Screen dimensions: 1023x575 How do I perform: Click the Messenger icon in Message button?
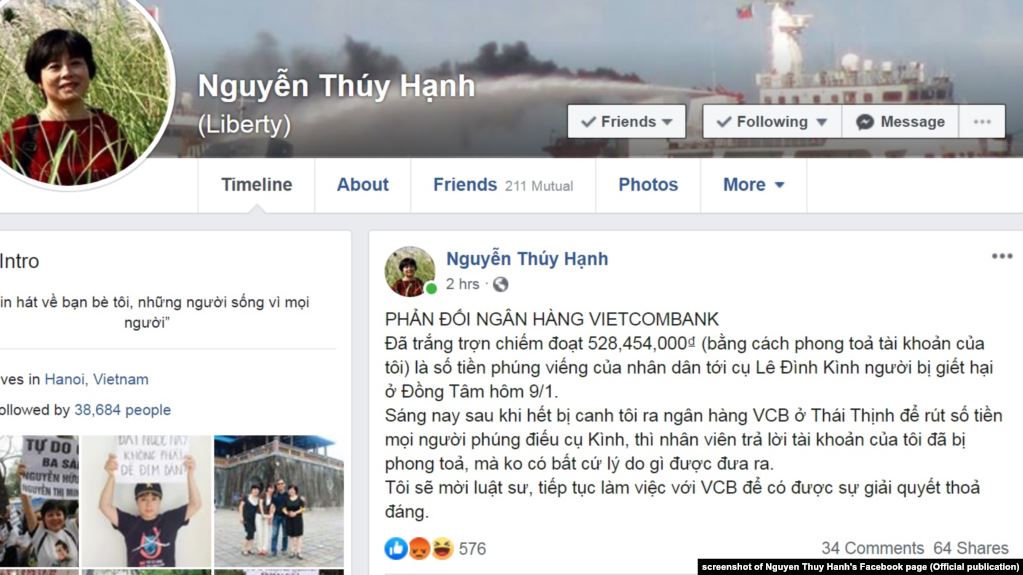click(x=865, y=122)
